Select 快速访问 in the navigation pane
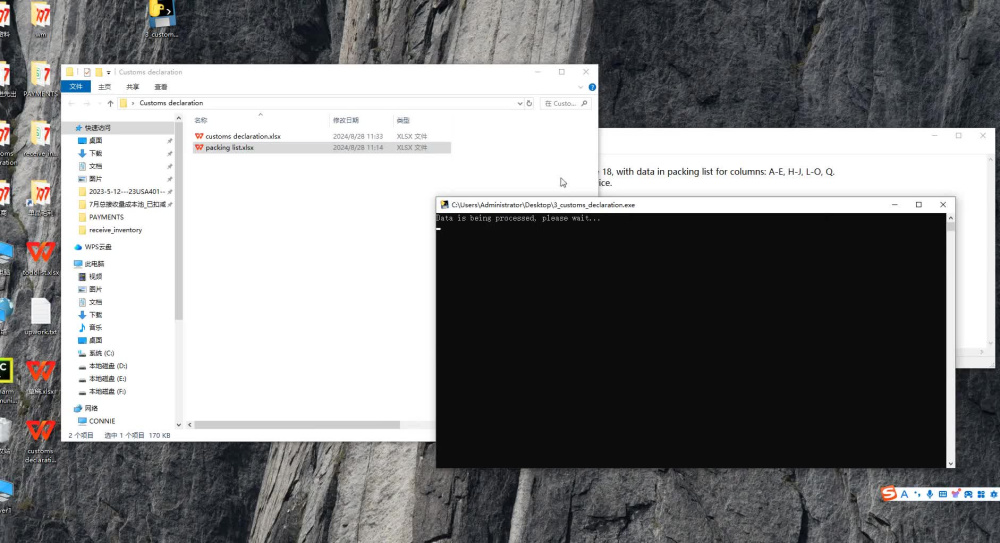Image resolution: width=1000 pixels, height=543 pixels. [x=98, y=128]
